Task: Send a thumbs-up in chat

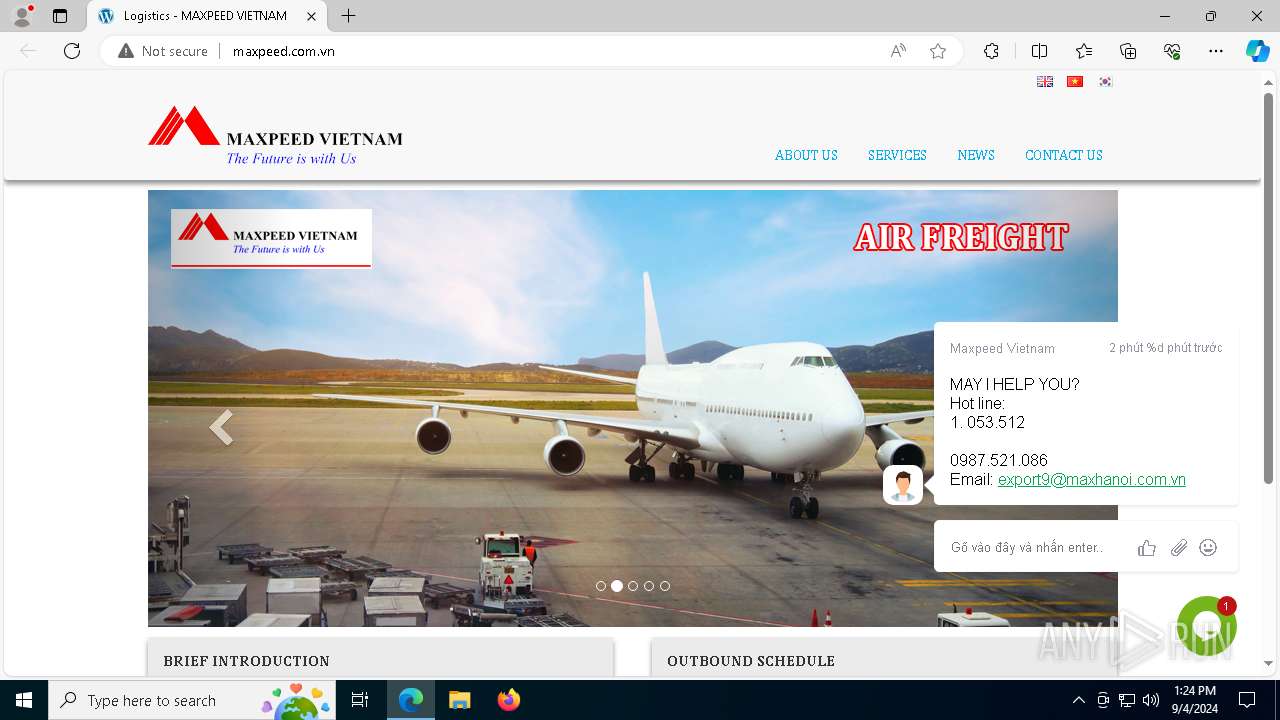Action: tap(1147, 547)
